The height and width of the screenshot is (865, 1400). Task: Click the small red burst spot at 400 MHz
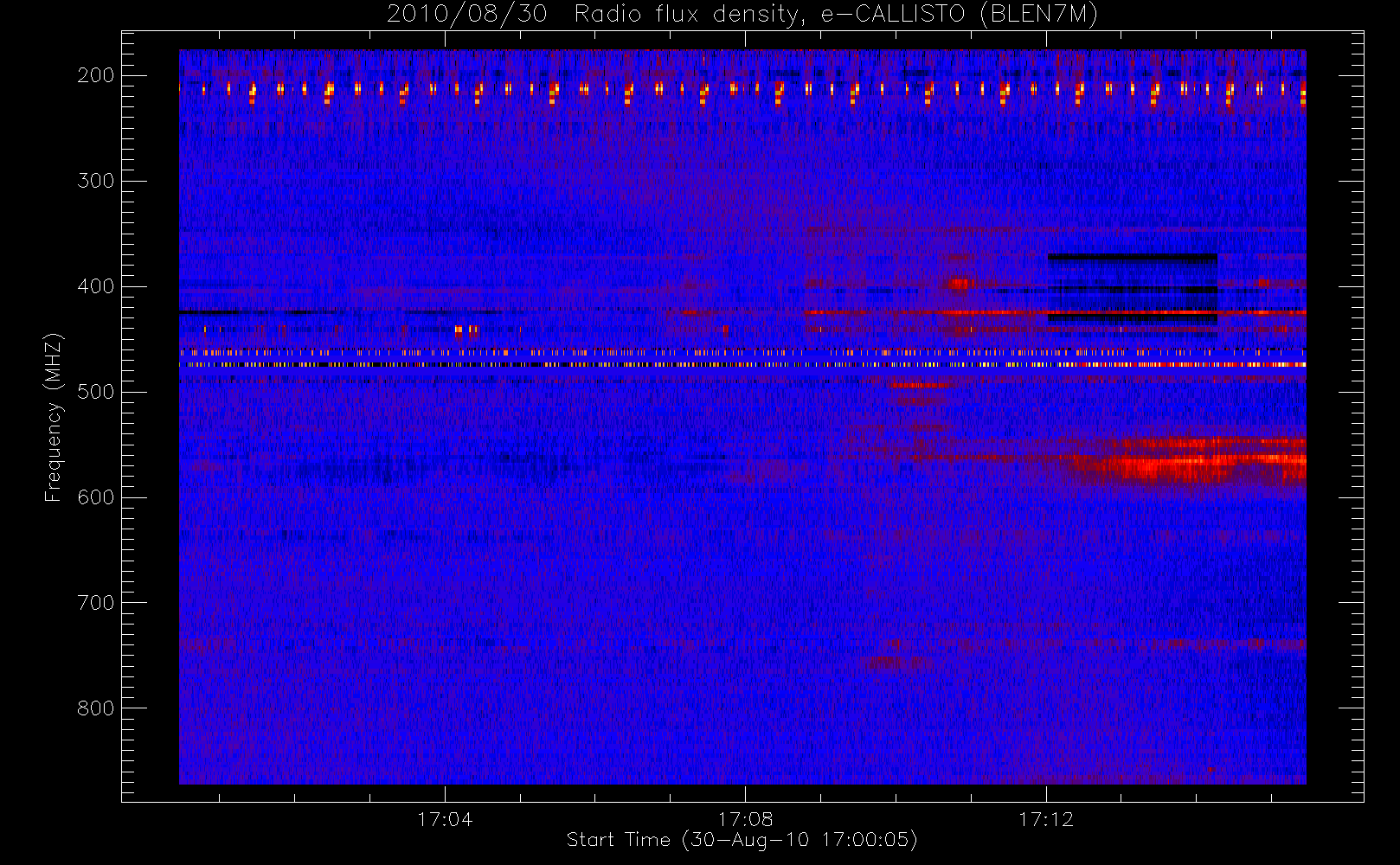(960, 283)
